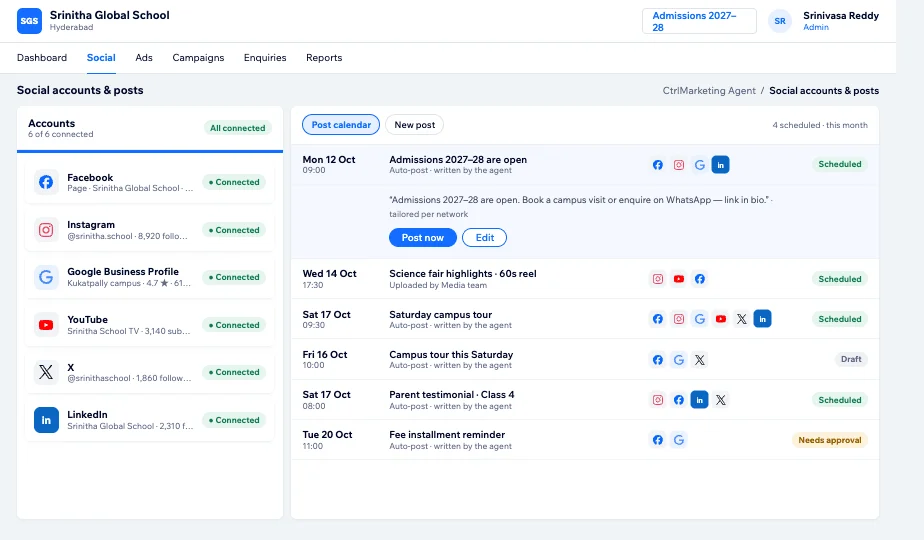Open the Parent testimonial · Class 4 post
924x540 pixels.
[x=451, y=395]
